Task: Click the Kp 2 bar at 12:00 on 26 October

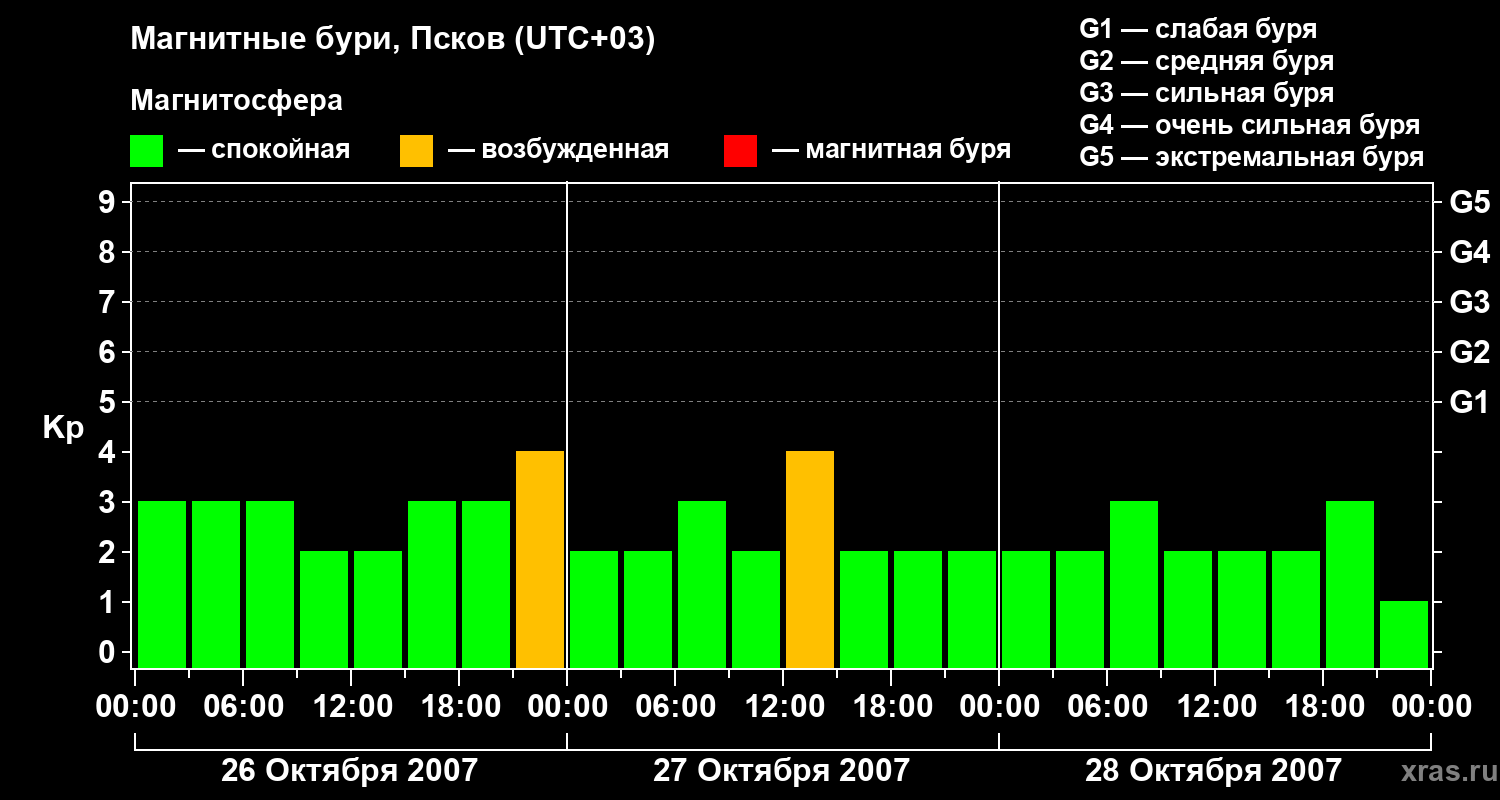Action: coord(378,609)
